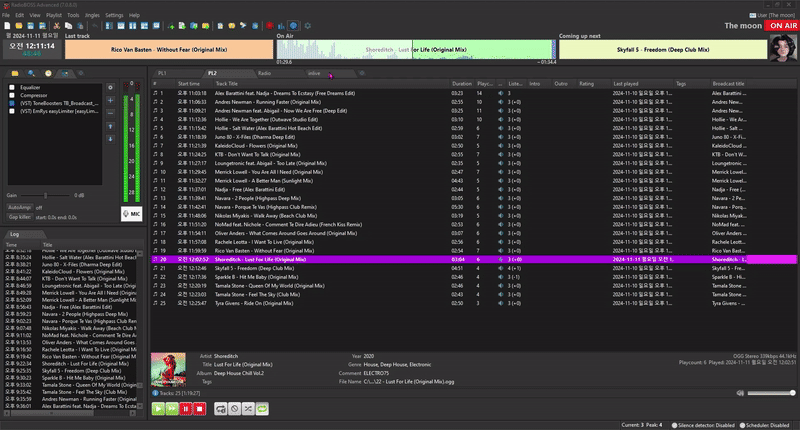
Task: Open the Playlist menu
Action: (54, 16)
